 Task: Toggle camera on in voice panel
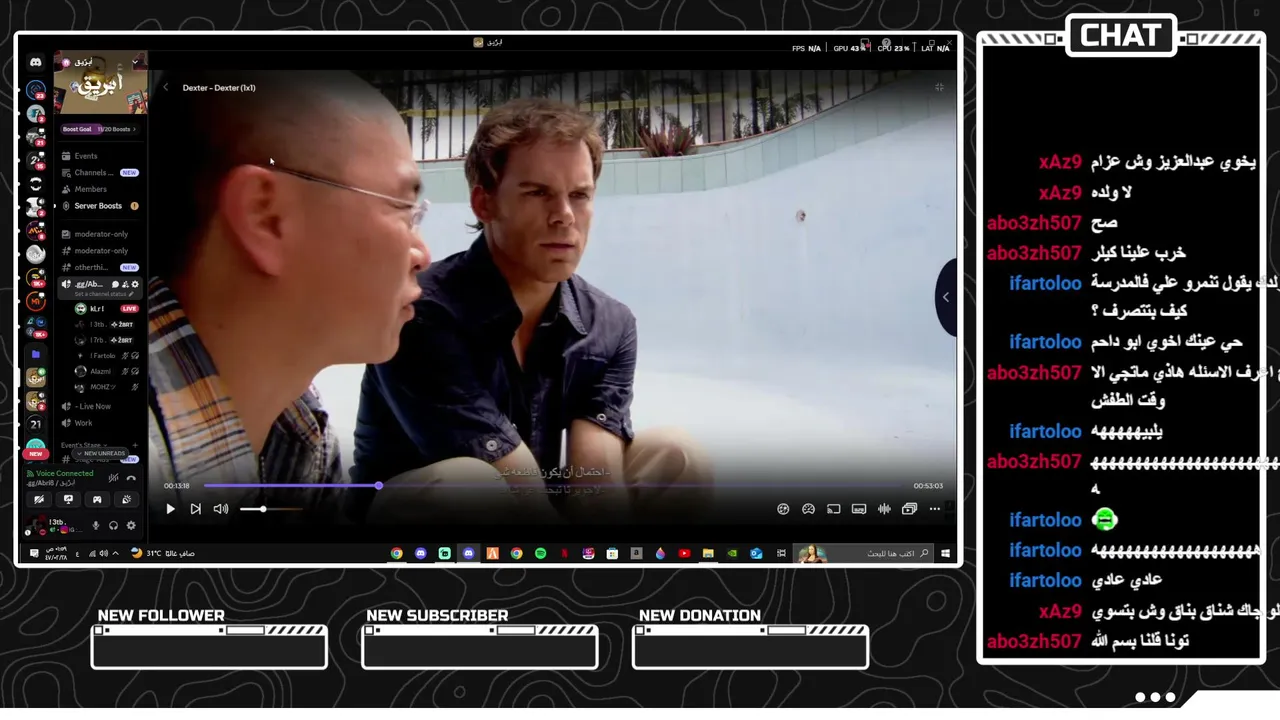tap(39, 499)
